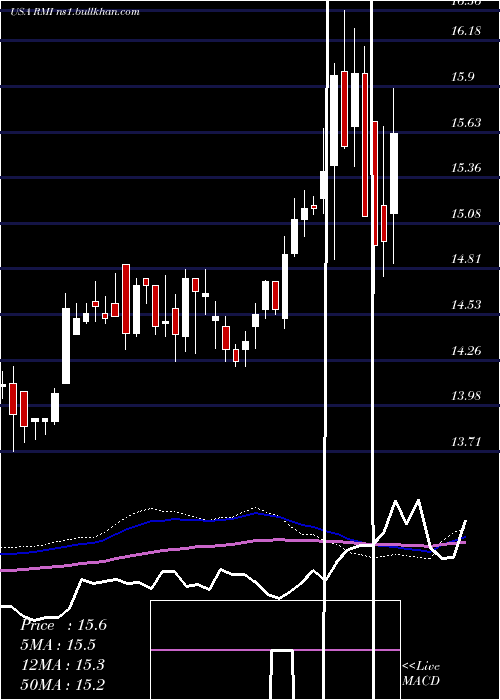Click the <<Live MACD label
The image size is (500, 700).
tap(421, 673)
